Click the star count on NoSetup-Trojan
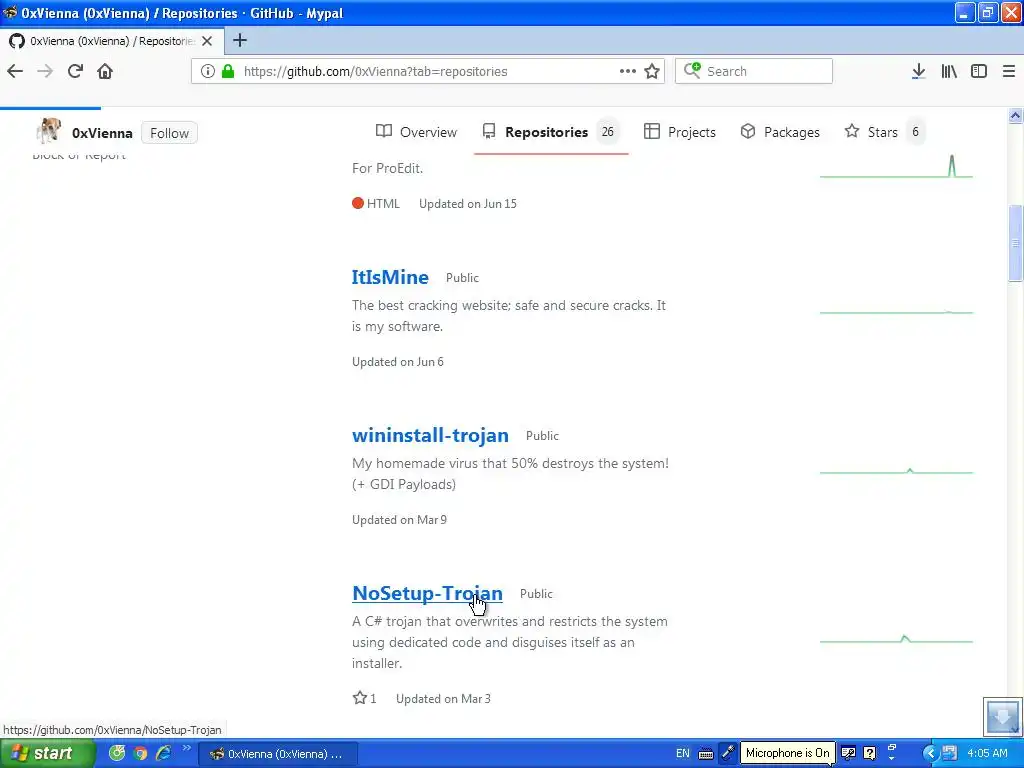 click(x=364, y=698)
